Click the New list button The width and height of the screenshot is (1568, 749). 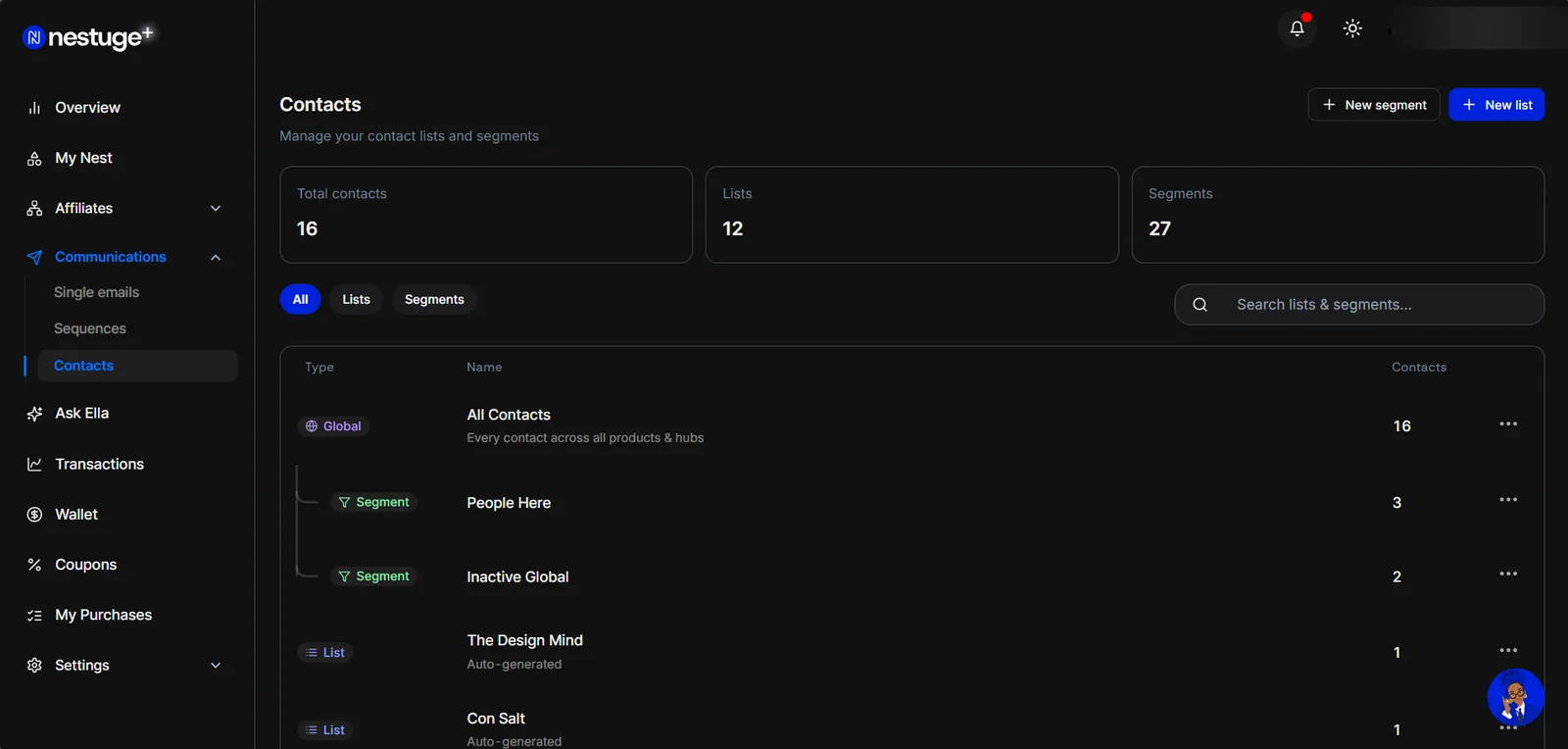pos(1496,105)
